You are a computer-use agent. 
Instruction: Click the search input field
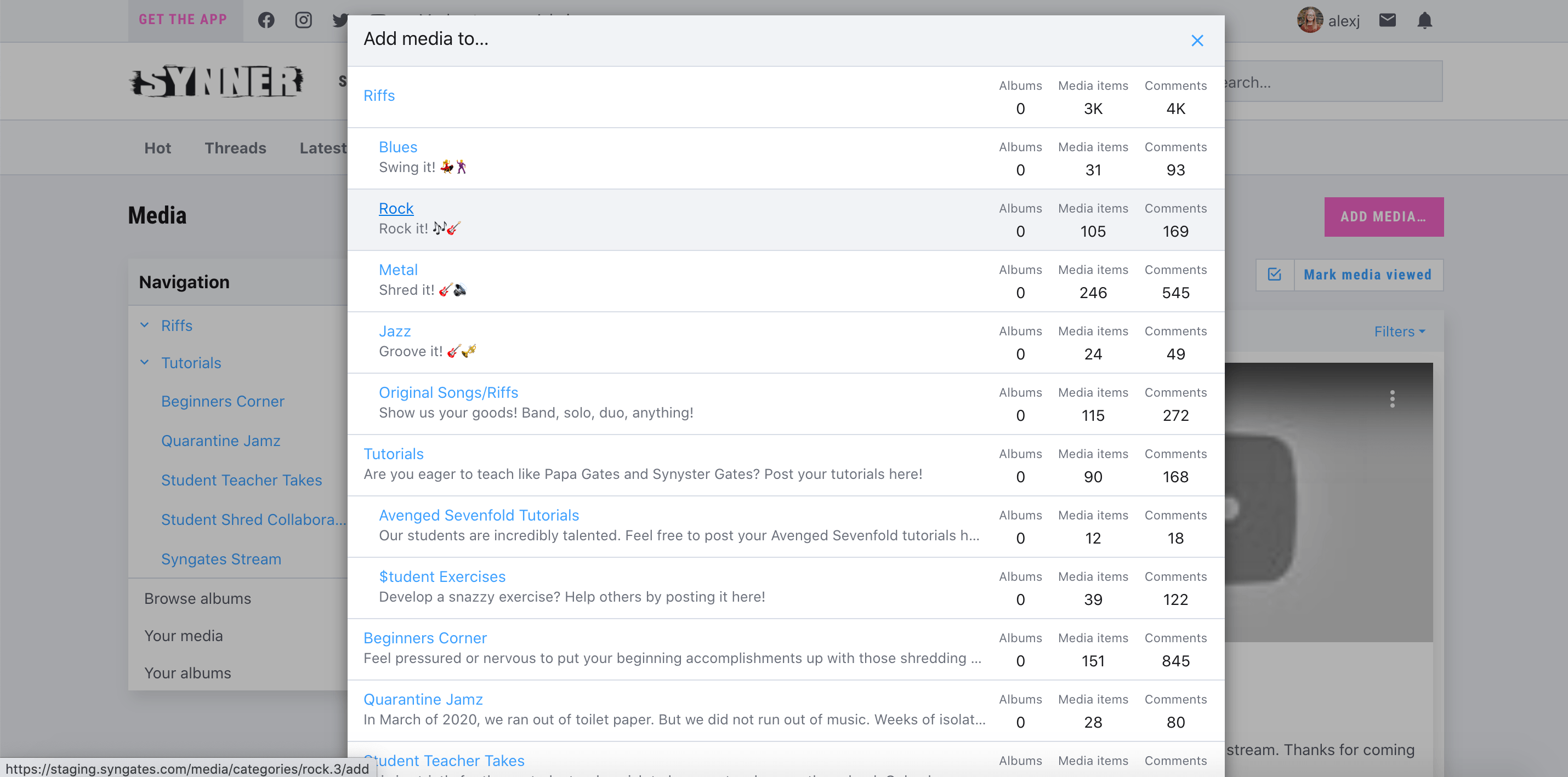click(1333, 81)
